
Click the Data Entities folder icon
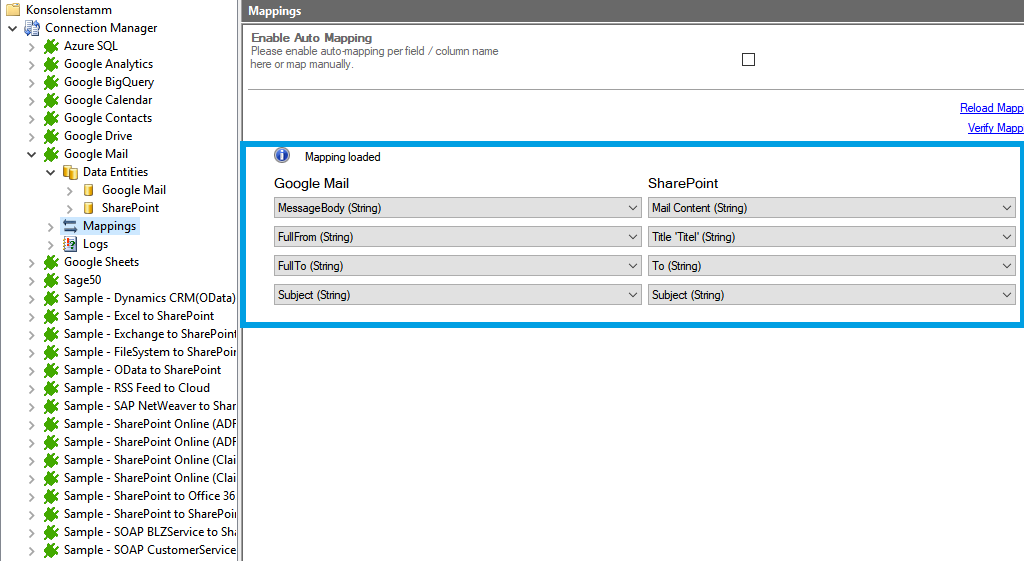point(70,172)
